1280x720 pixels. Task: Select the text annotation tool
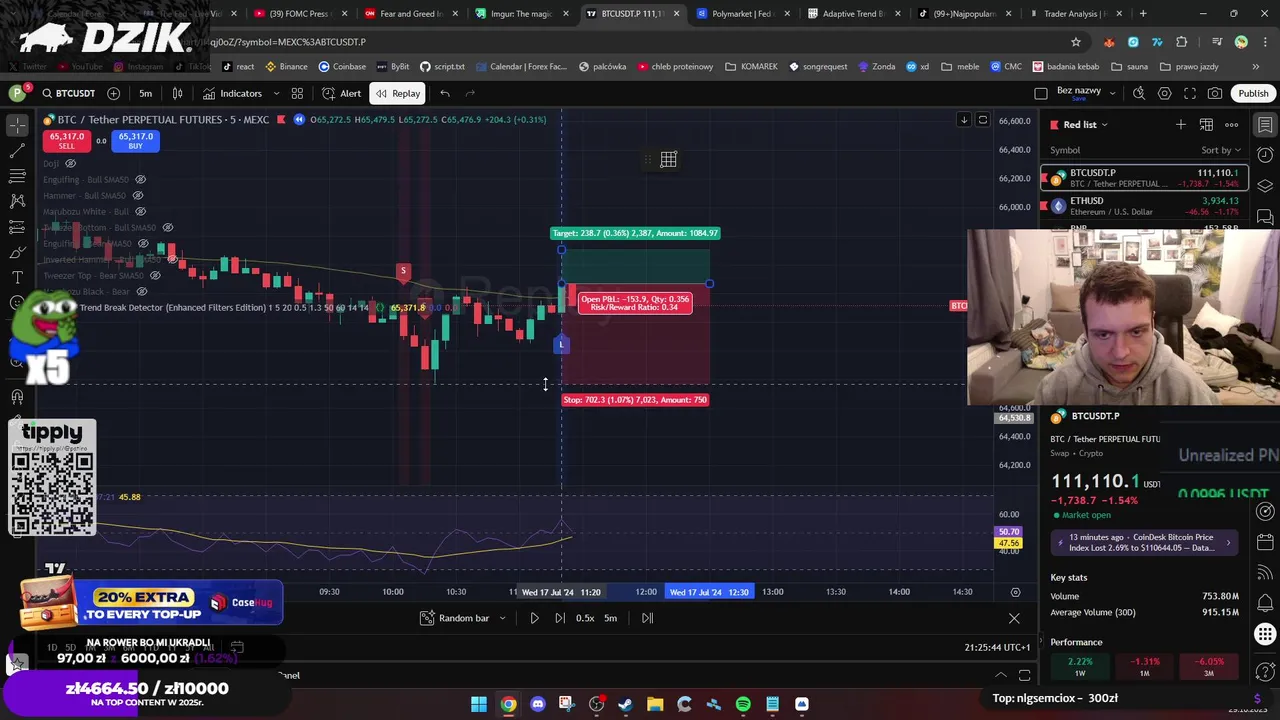[x=17, y=277]
